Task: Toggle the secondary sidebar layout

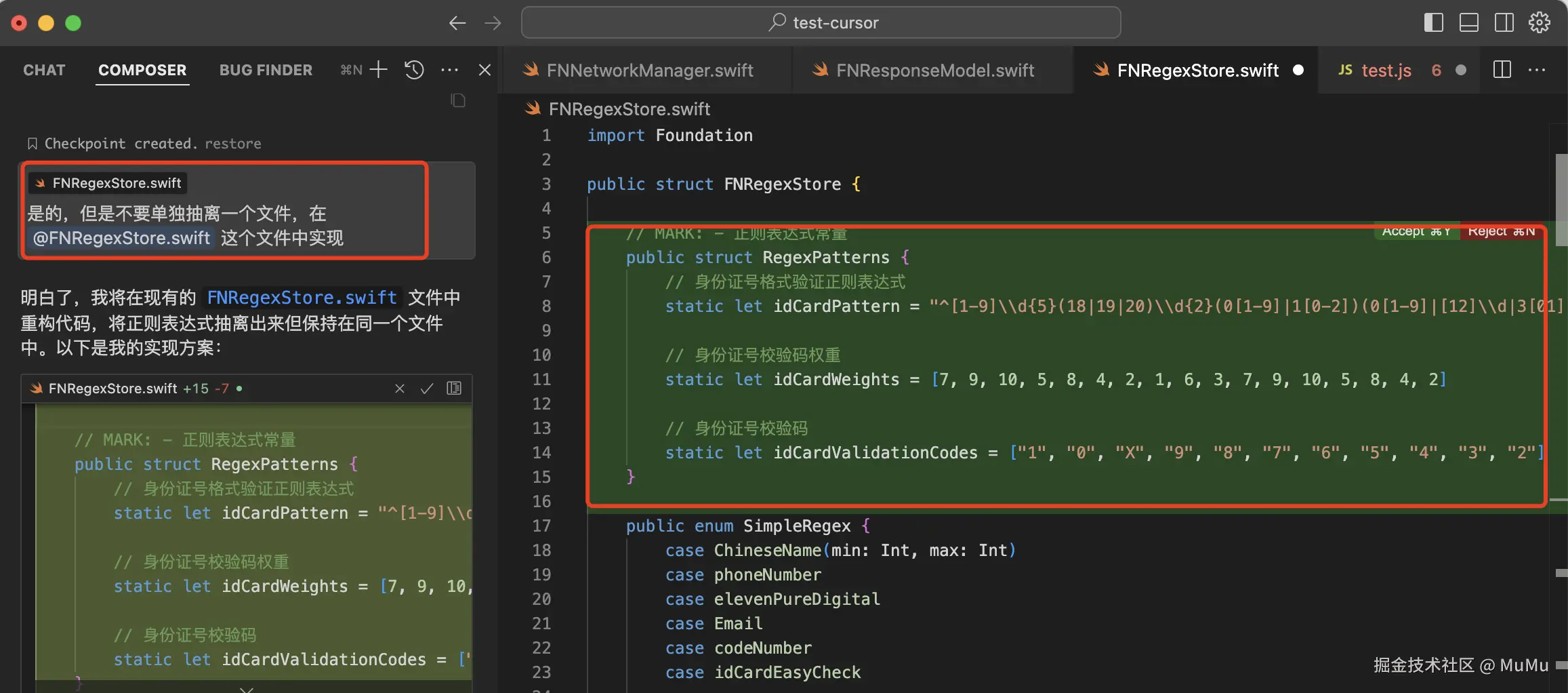Action: click(x=1504, y=22)
